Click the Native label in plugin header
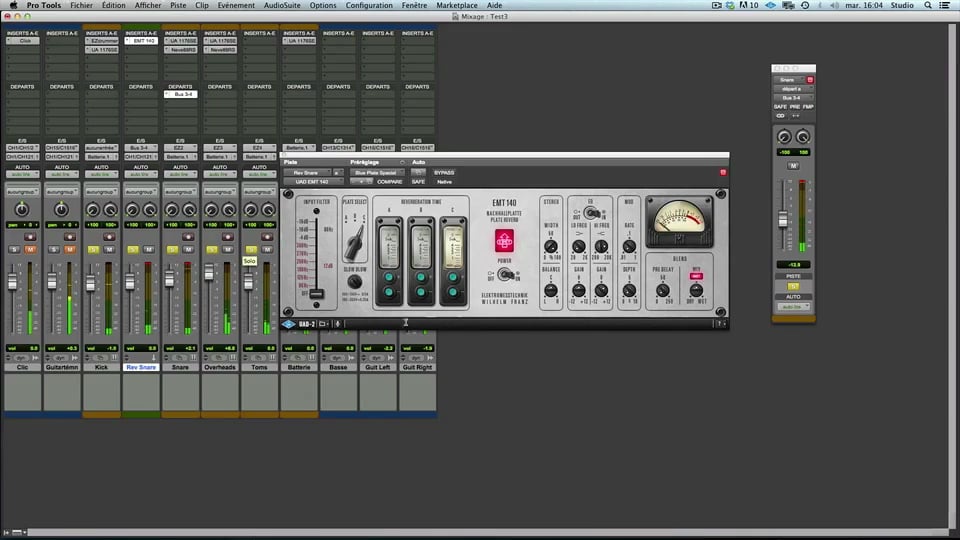 [444, 182]
